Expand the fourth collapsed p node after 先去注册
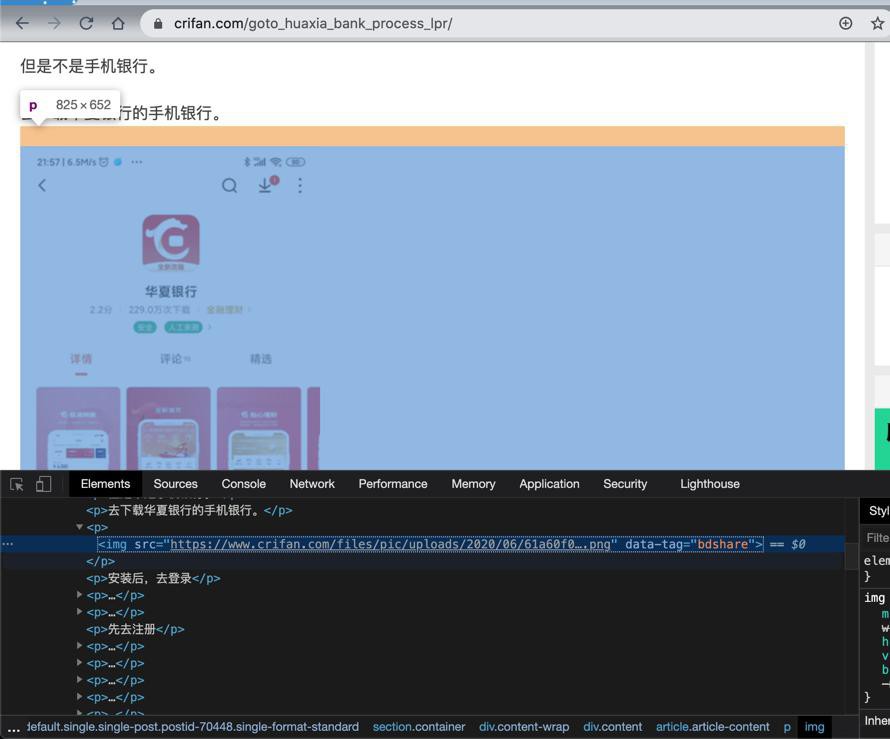890x739 pixels. tap(79, 697)
